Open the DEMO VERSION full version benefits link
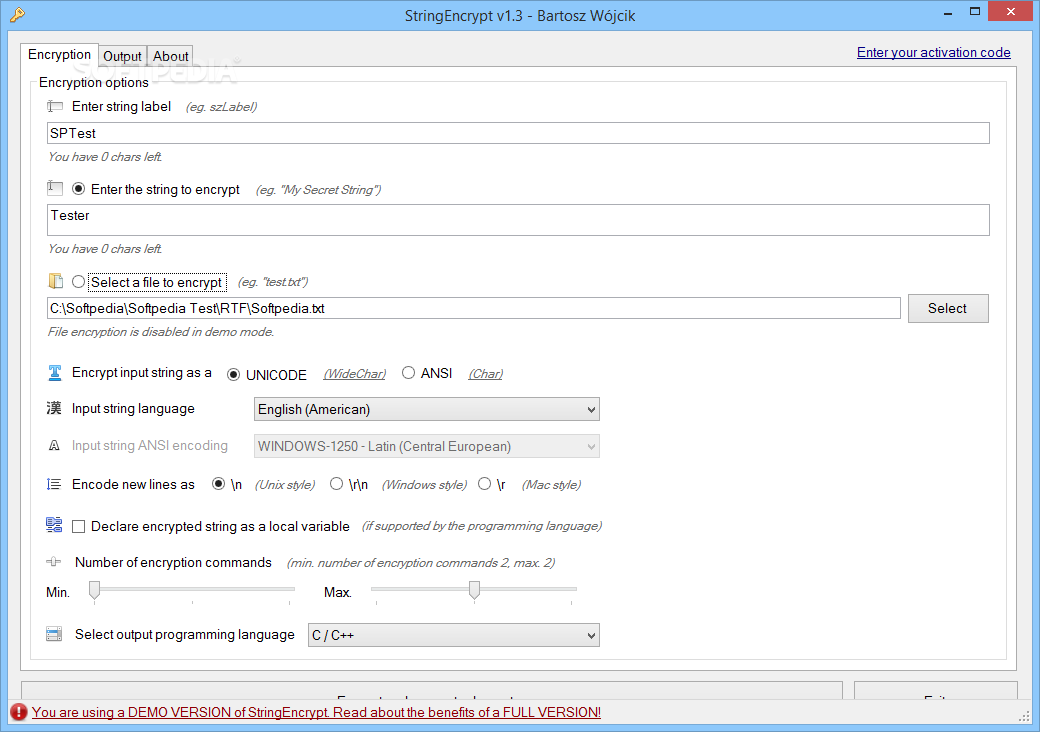The image size is (1040, 732). point(316,712)
